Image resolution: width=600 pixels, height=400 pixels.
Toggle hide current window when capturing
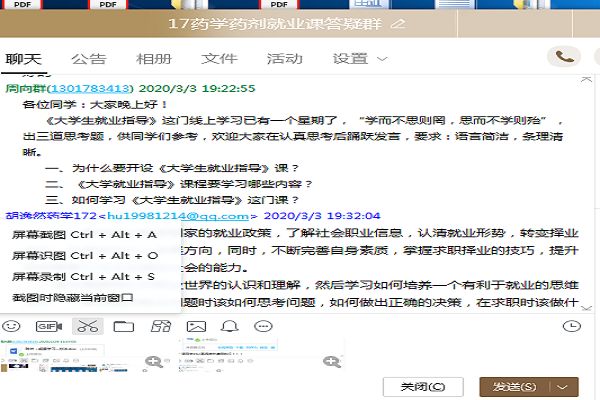coord(73,298)
